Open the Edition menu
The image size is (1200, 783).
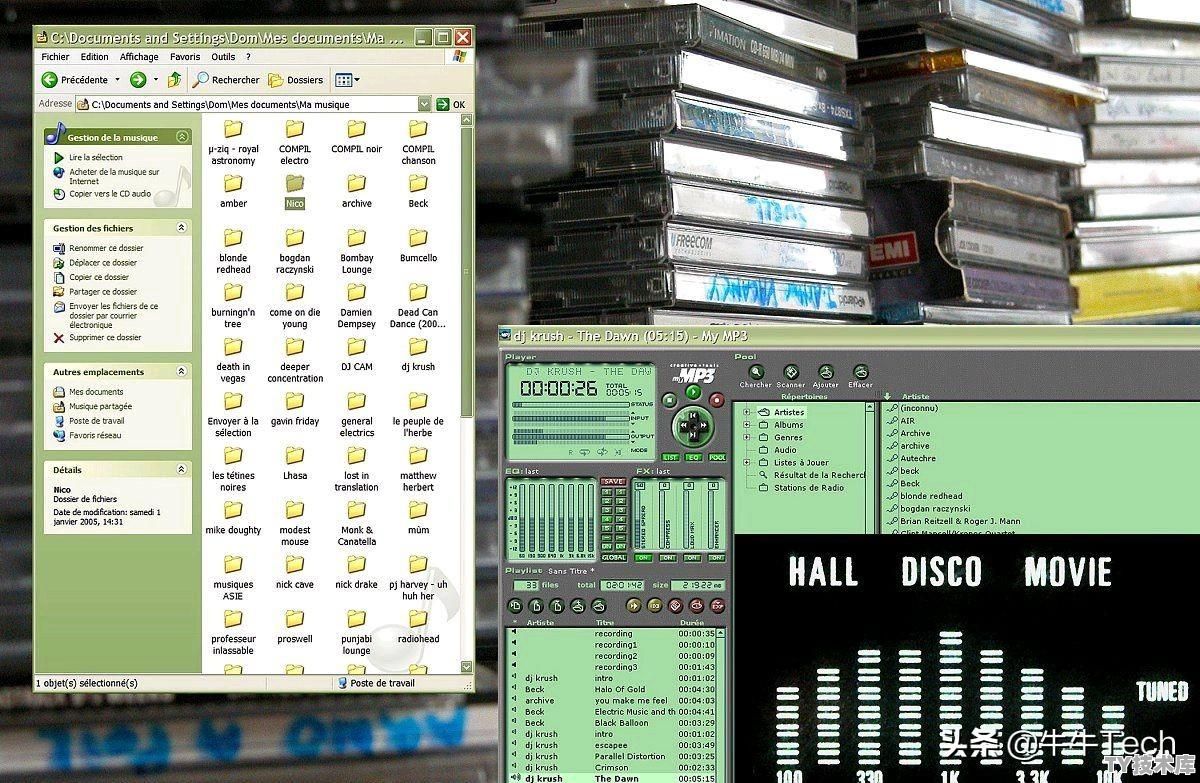[x=95, y=57]
